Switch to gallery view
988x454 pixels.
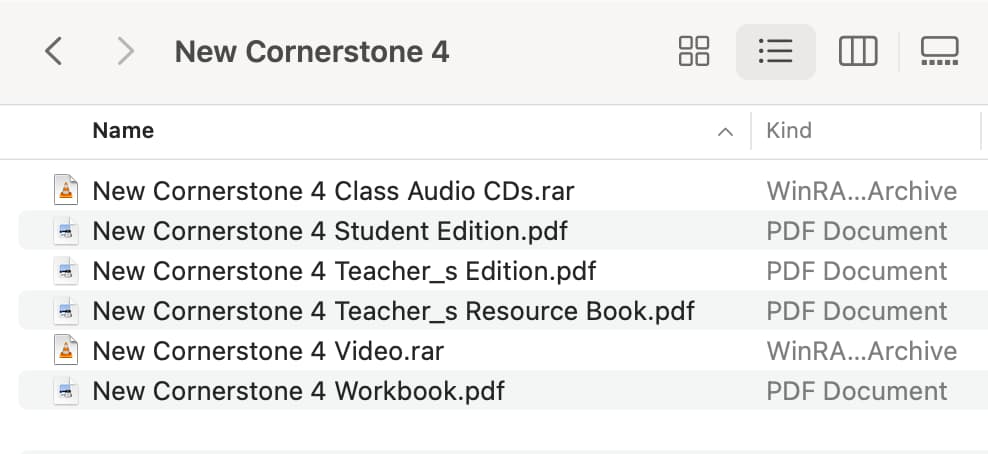939,51
